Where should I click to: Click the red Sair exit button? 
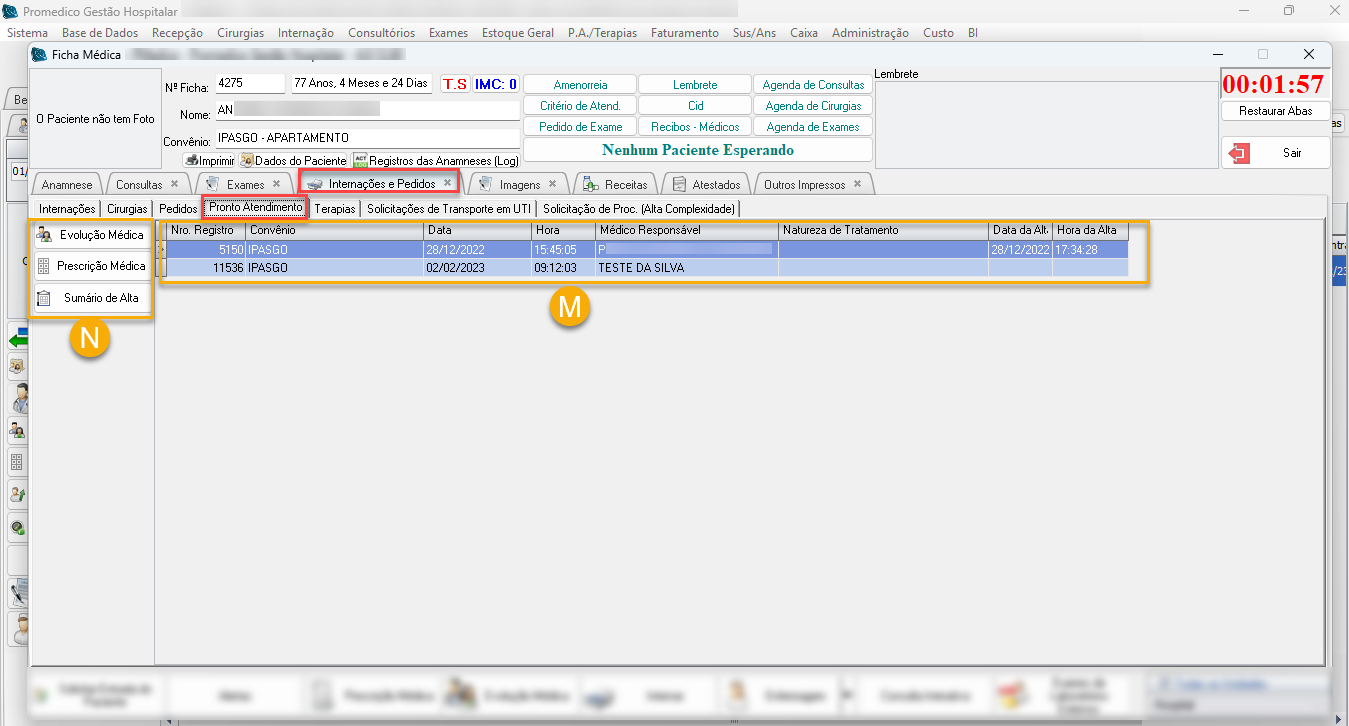pos(1275,153)
